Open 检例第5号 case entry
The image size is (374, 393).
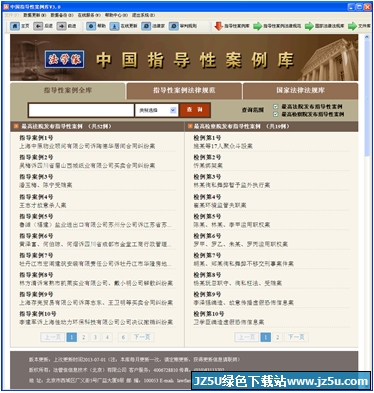pos(272,221)
